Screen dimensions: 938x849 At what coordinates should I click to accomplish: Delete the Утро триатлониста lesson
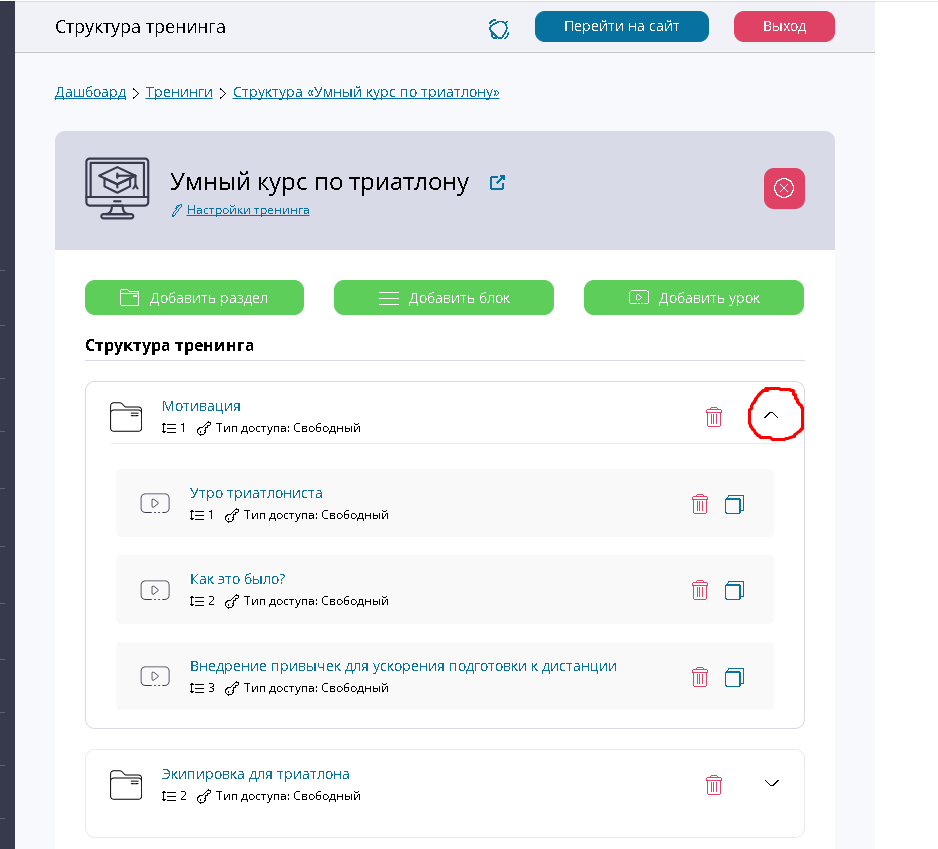700,504
